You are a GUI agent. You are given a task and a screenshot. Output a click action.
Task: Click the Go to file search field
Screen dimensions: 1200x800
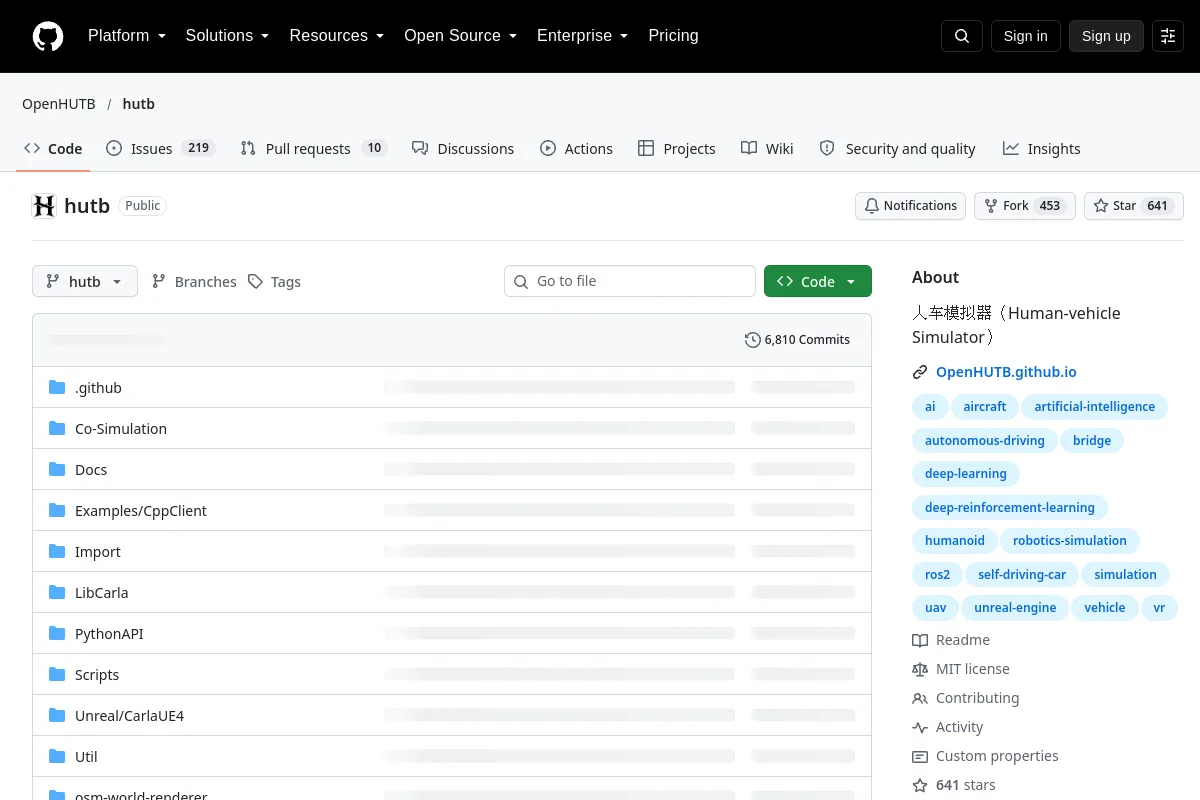tap(630, 281)
